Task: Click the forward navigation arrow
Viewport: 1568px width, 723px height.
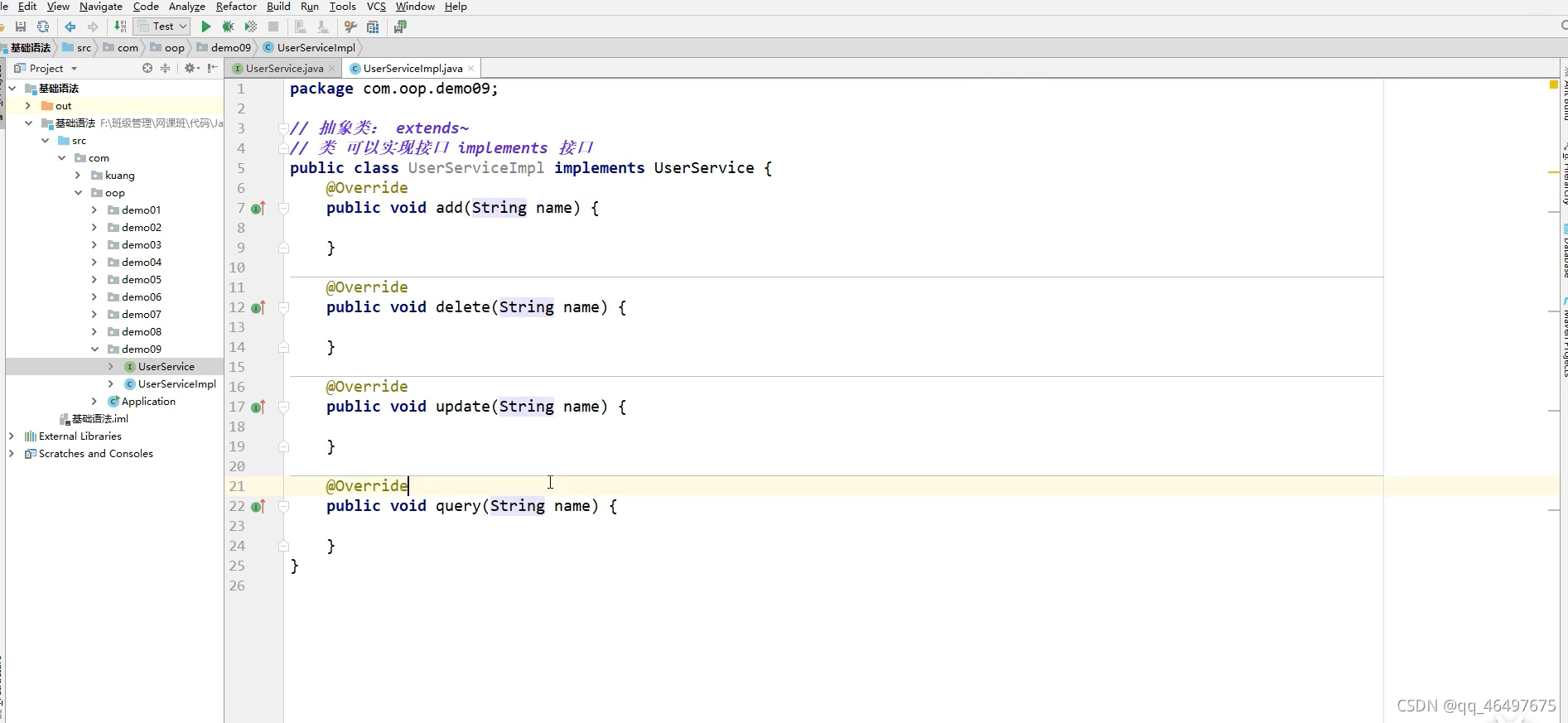Action: click(92, 27)
